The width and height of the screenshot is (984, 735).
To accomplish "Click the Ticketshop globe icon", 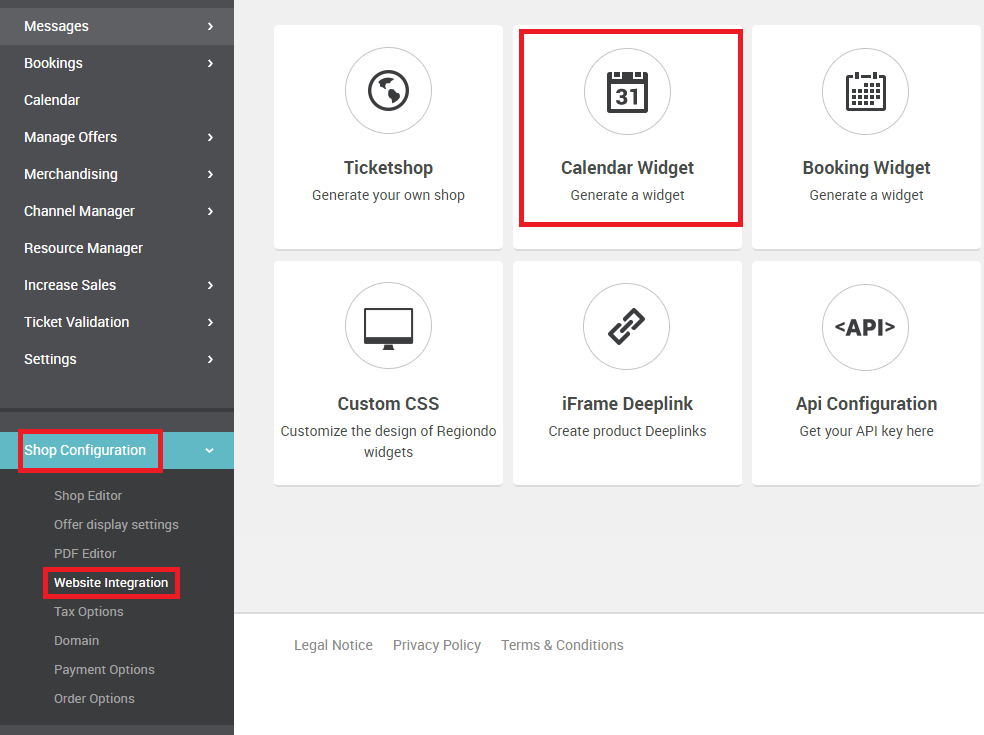I will point(388,90).
